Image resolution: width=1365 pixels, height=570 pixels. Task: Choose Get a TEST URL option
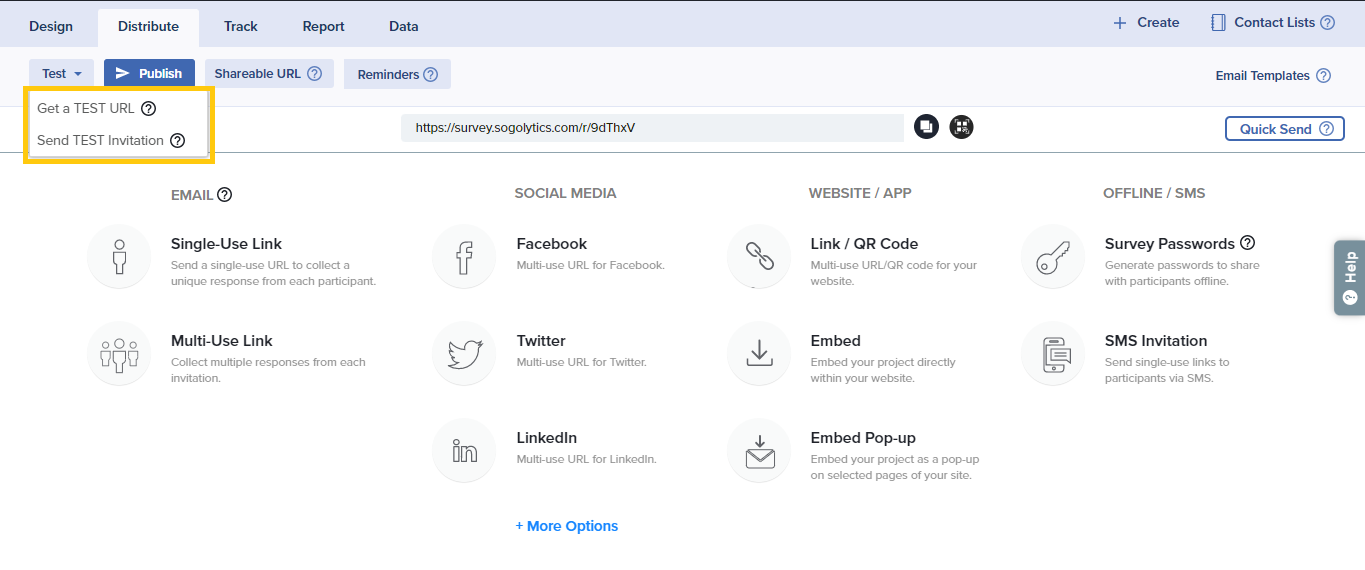click(86, 108)
